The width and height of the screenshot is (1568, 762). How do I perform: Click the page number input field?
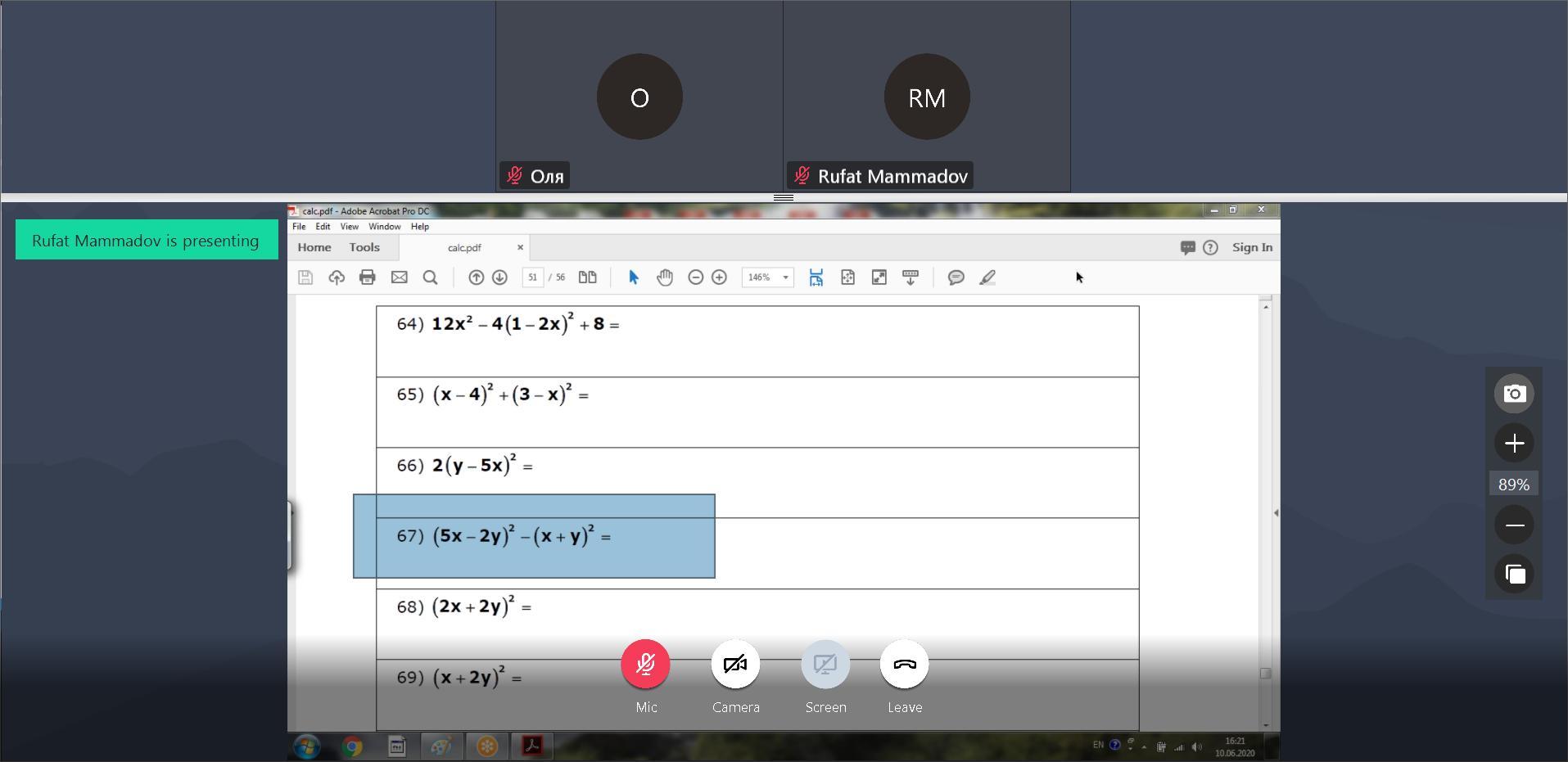coord(532,277)
